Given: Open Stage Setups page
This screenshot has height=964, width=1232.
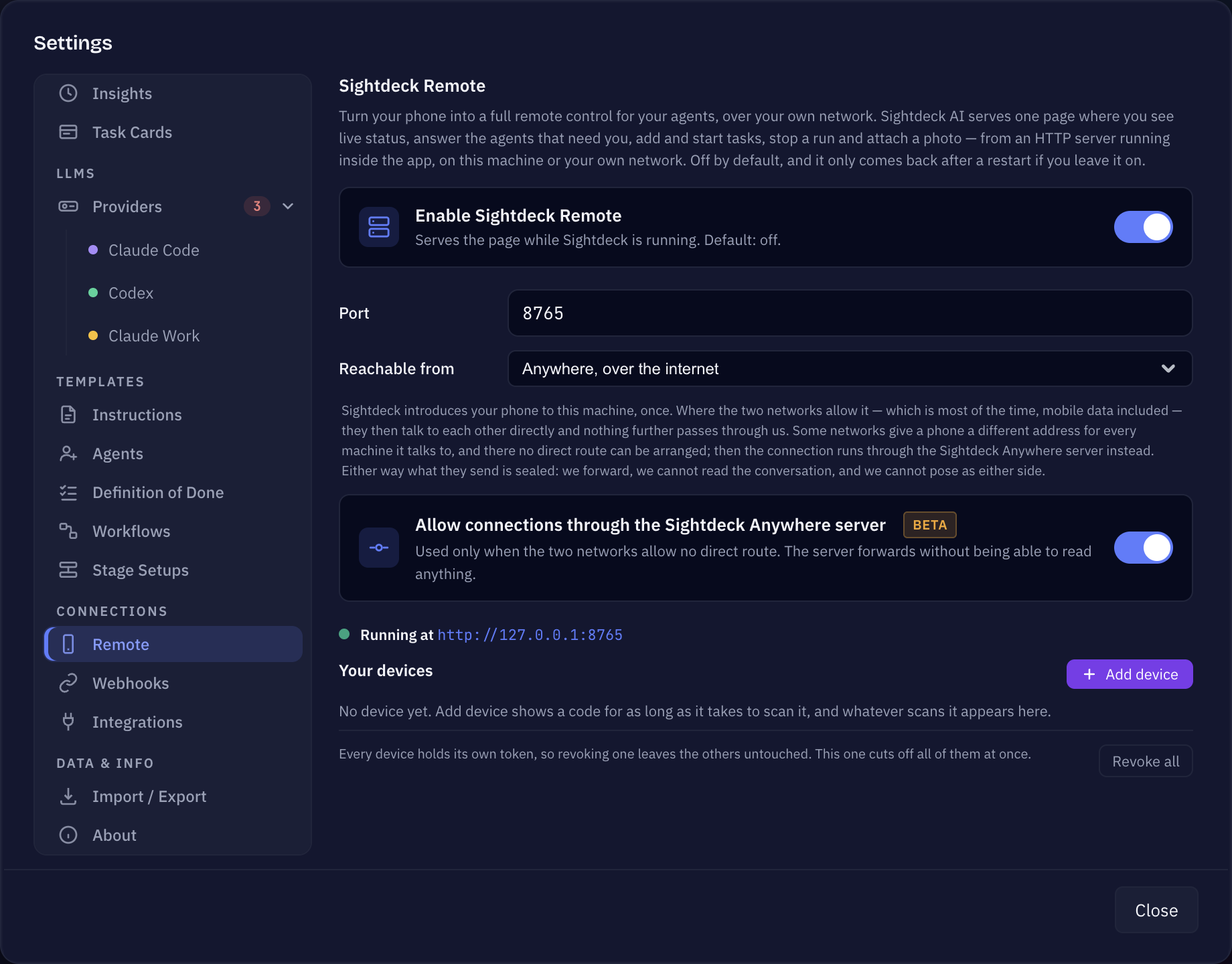Looking at the screenshot, I should [173, 570].
